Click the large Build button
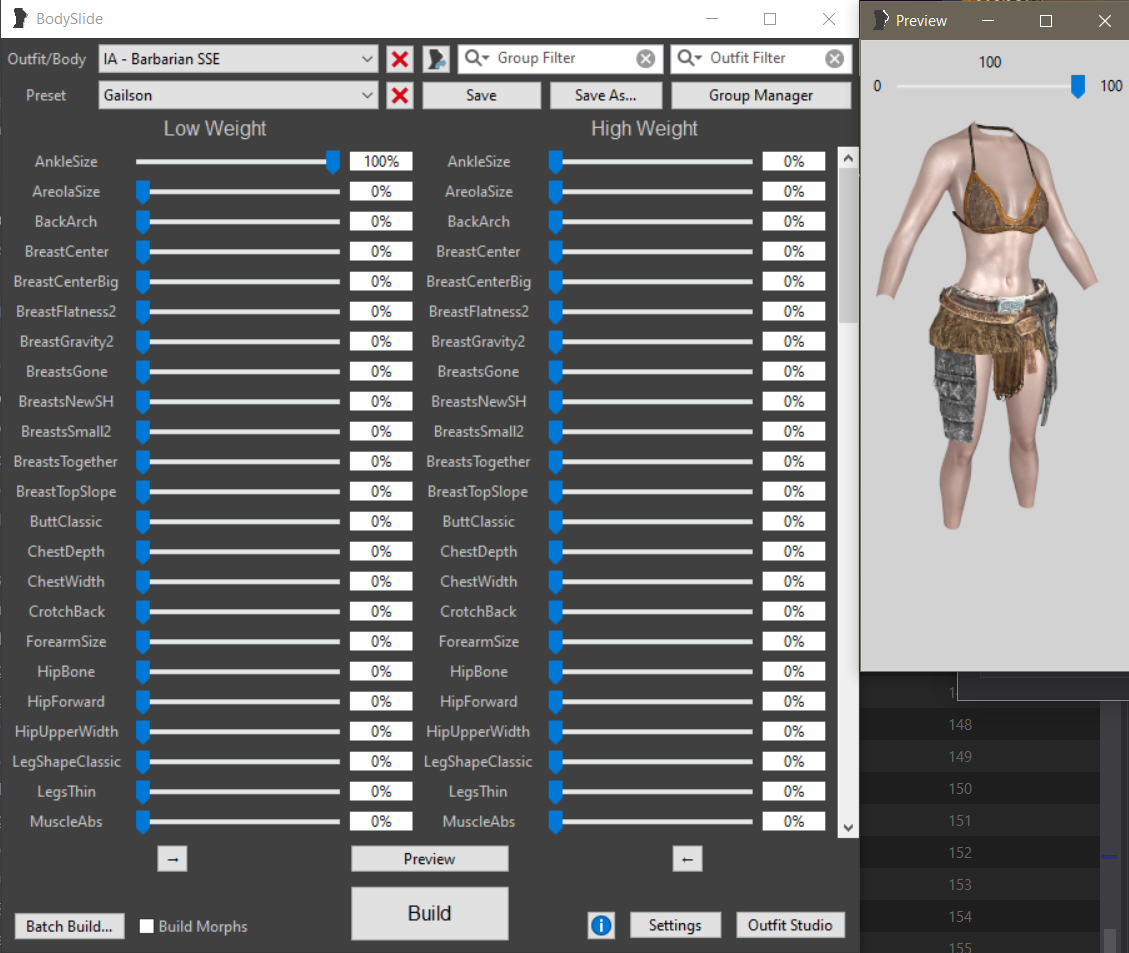 pos(429,913)
